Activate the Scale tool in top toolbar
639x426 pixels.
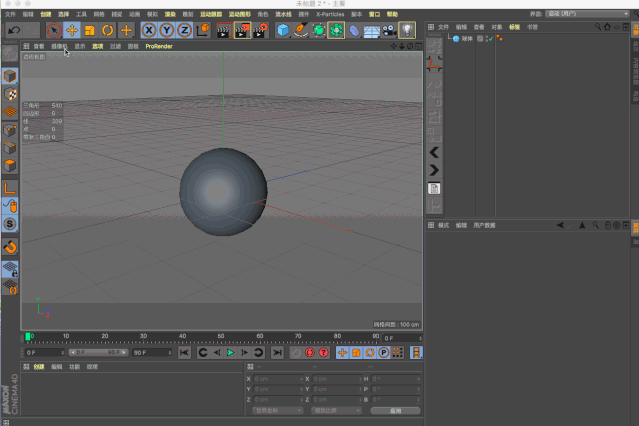click(90, 30)
